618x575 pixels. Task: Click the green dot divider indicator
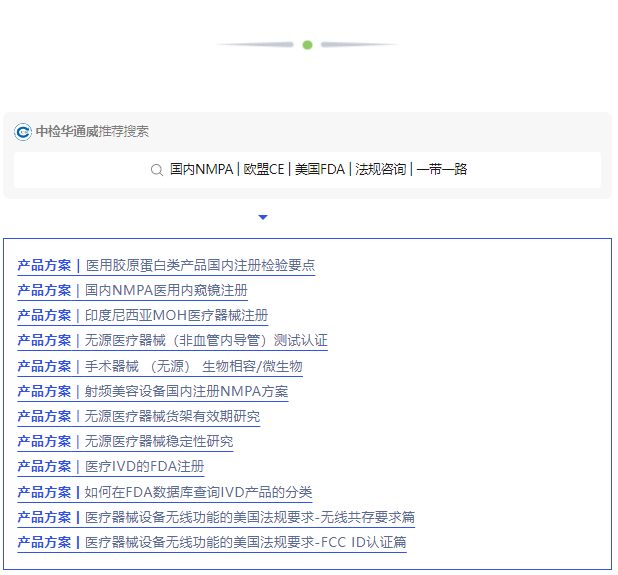click(307, 45)
